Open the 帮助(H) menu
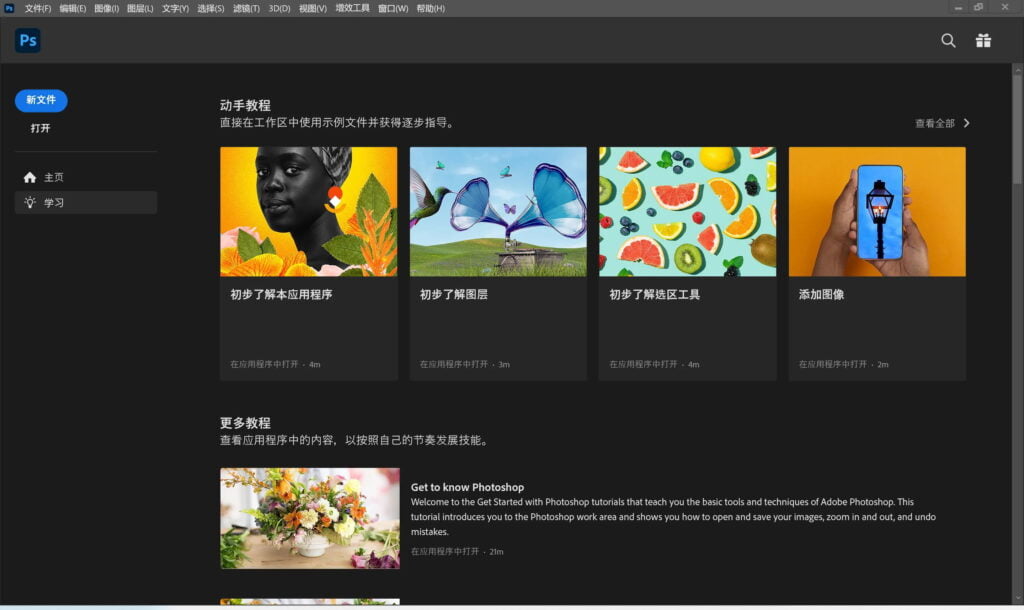 (431, 8)
